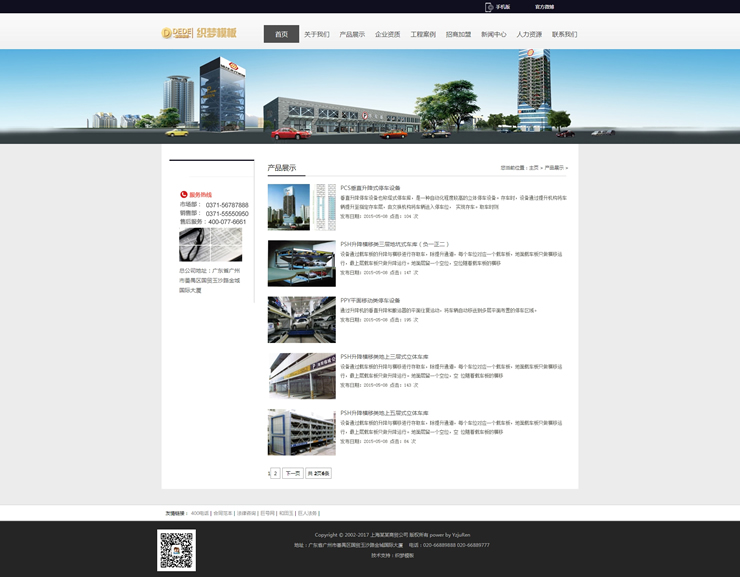The image size is (740, 577).
Task: Click the red 服务热线 phone icon
Action: pyautogui.click(x=184, y=194)
